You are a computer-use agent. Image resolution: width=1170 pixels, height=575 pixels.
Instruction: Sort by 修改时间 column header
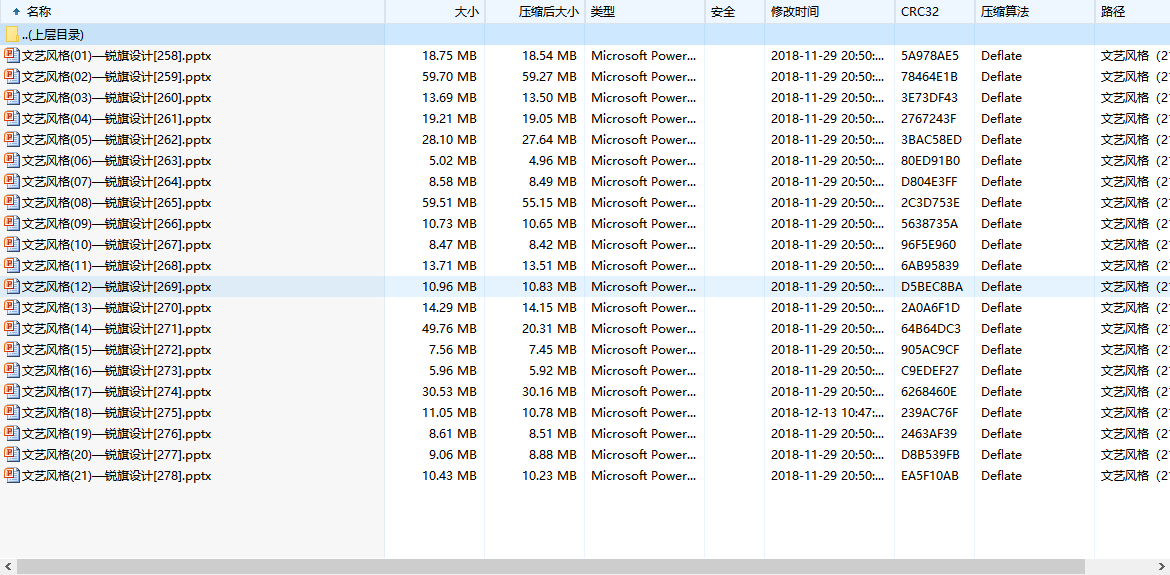830,11
